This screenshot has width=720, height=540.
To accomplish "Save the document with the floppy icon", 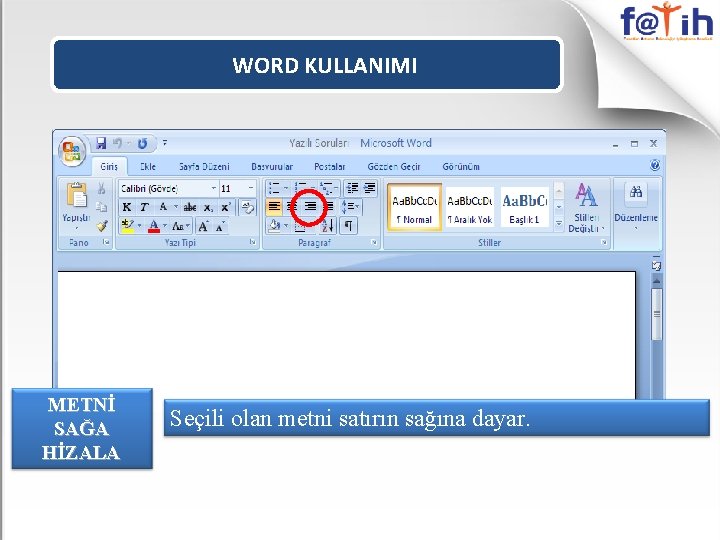I will pos(101,143).
